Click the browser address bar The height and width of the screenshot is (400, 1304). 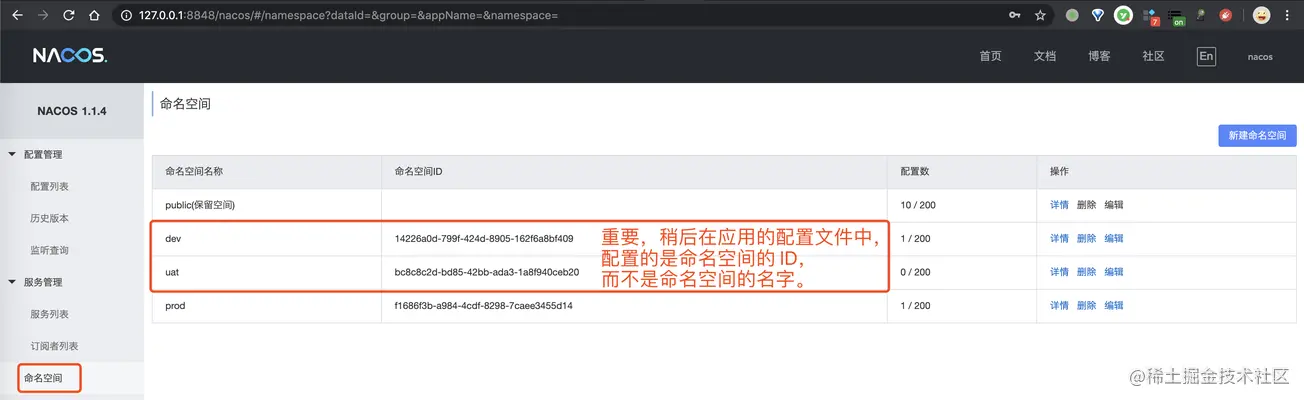point(560,16)
